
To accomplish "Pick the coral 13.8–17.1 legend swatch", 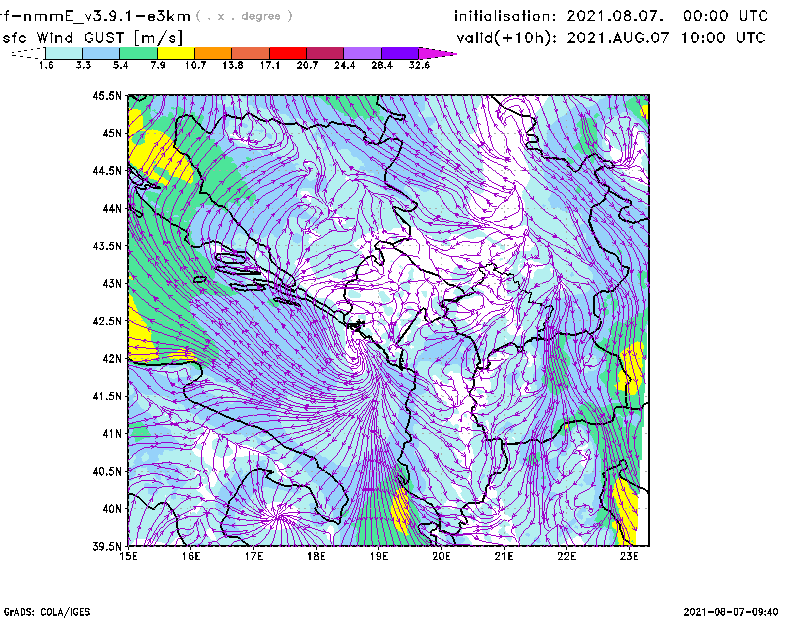I will point(251,53).
